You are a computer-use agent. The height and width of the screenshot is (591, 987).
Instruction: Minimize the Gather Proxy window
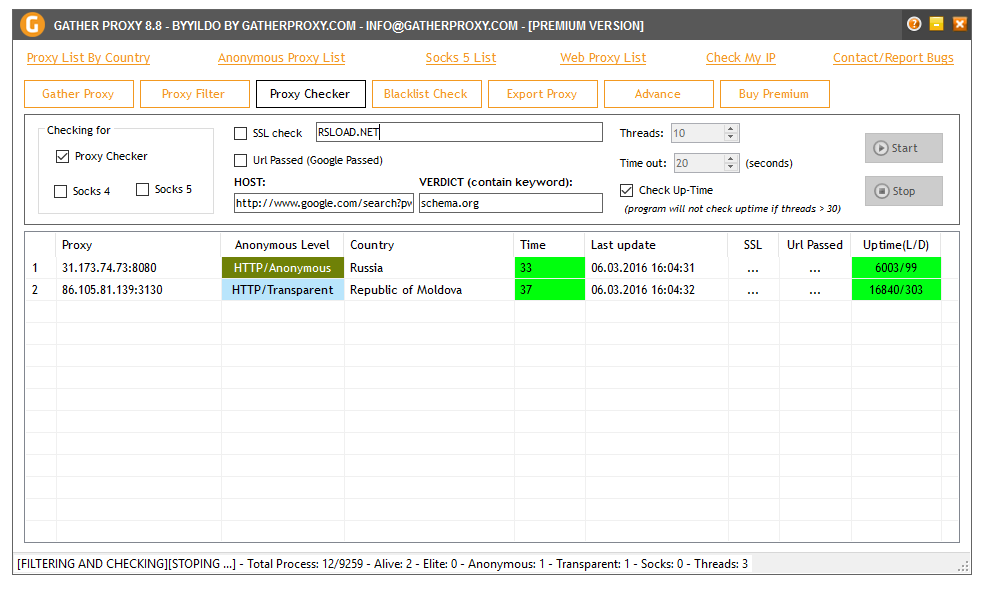(x=937, y=24)
